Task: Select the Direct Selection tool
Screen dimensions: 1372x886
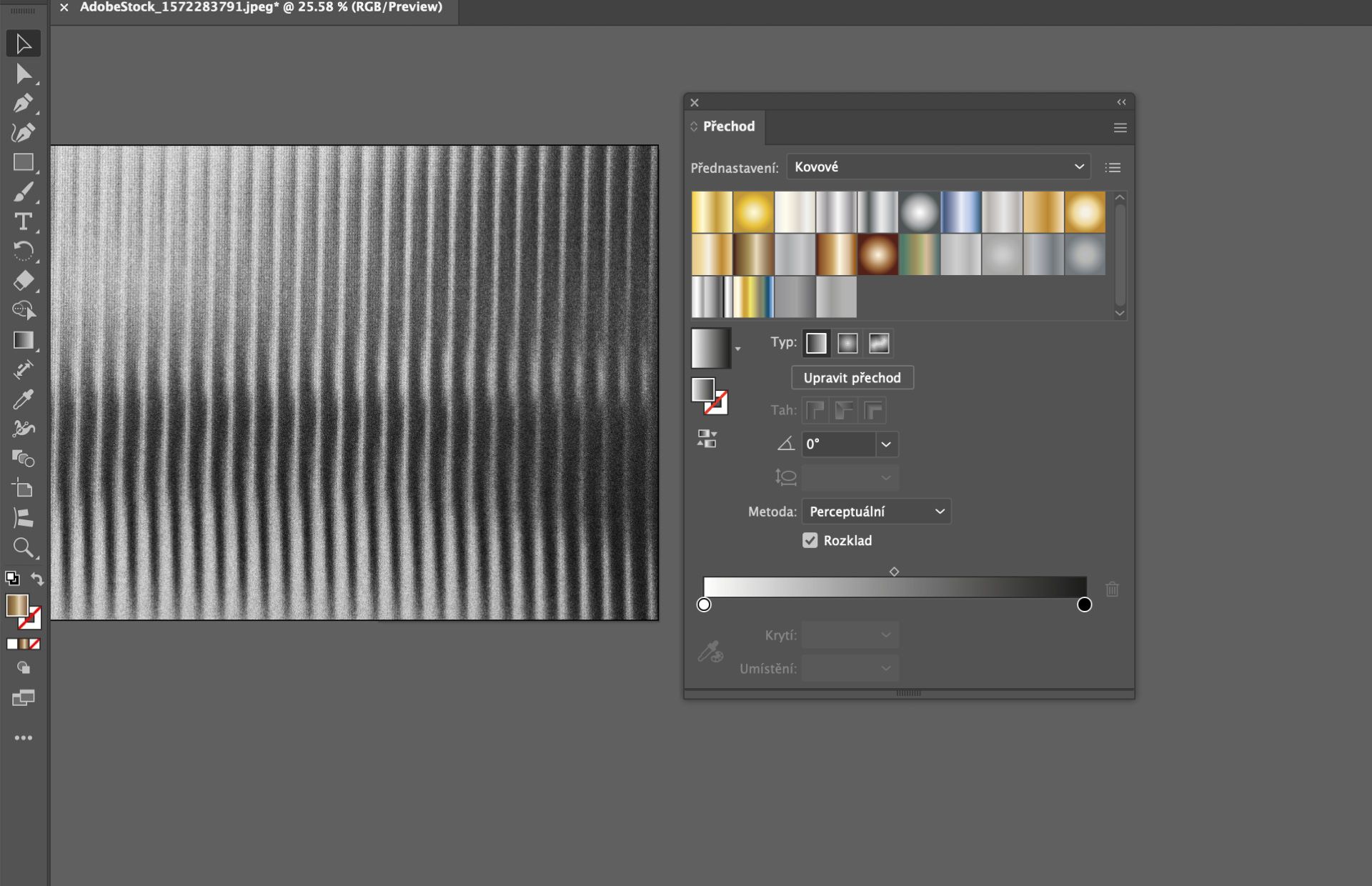Action: click(23, 74)
